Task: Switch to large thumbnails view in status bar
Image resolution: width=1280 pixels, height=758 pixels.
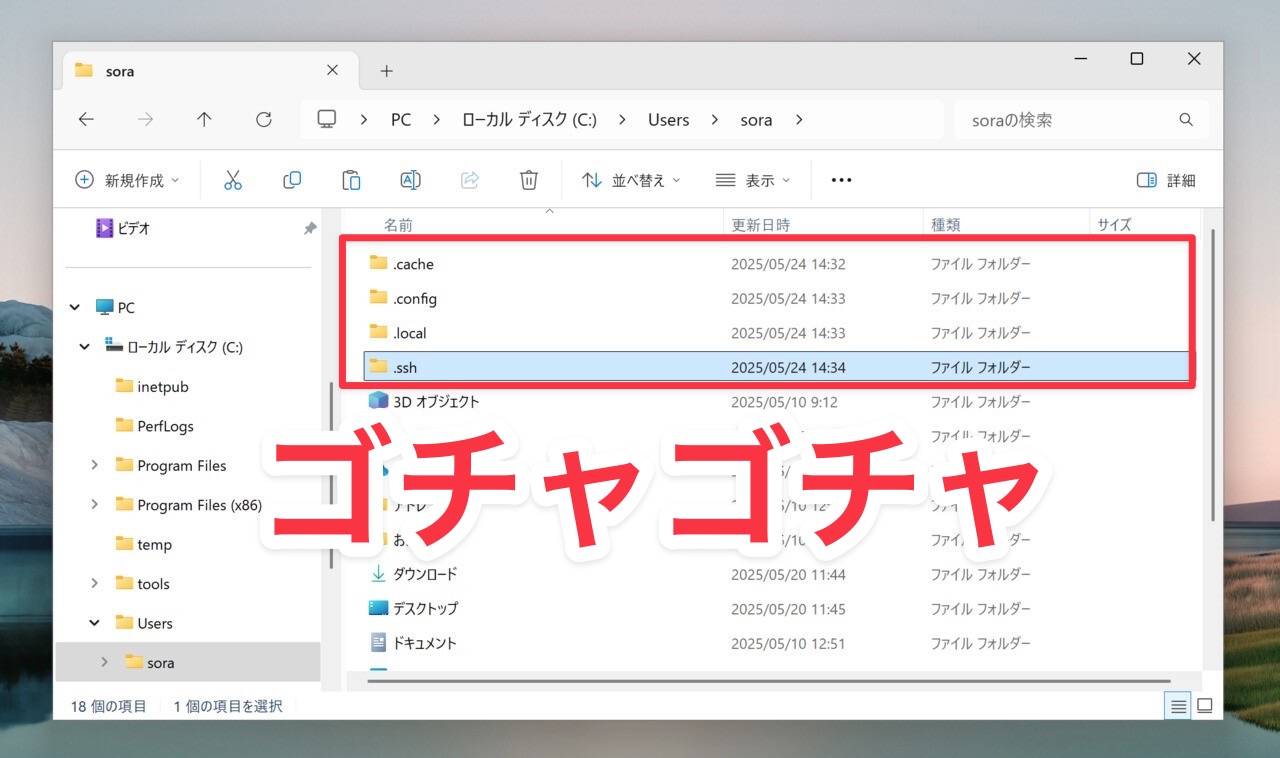Action: pos(1205,706)
